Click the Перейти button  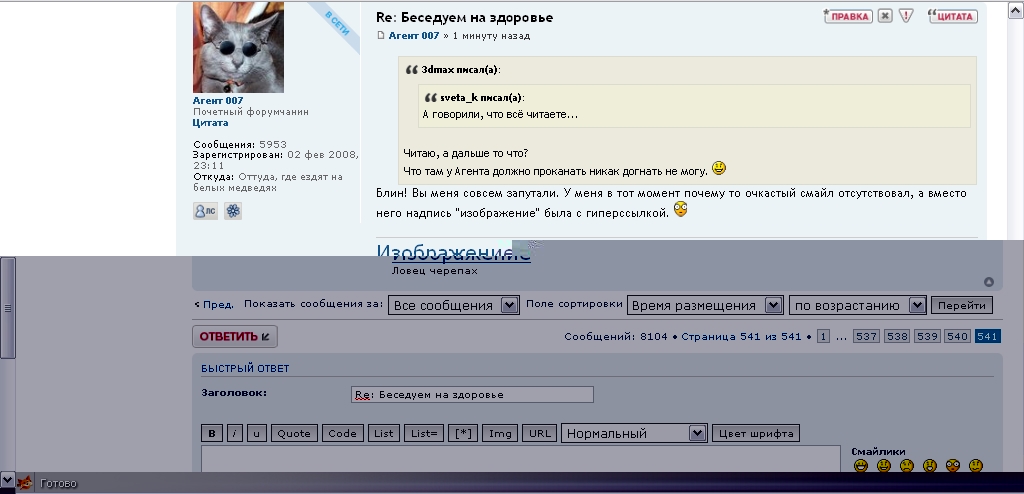(962, 305)
